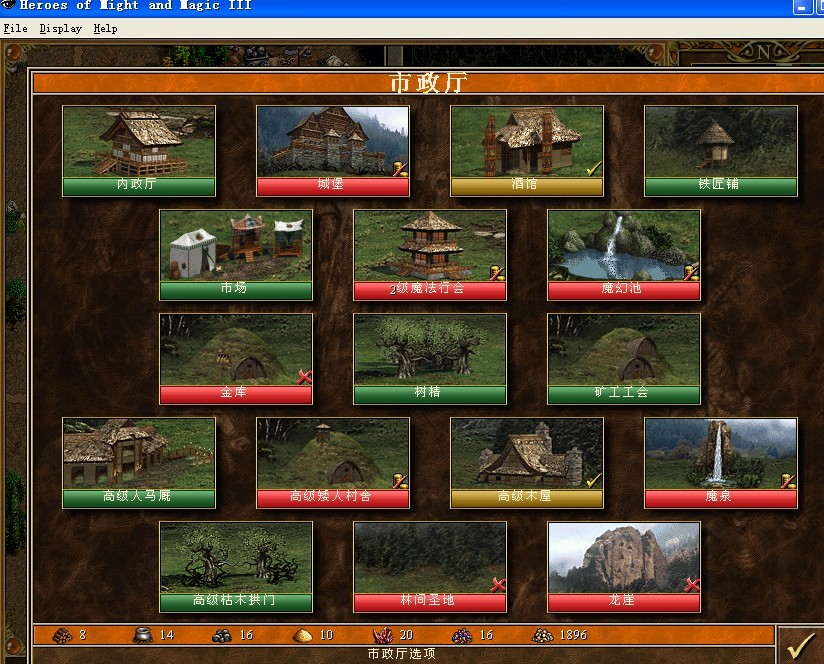Choose the 铁匠铺 blacksmith building picture

[720, 142]
